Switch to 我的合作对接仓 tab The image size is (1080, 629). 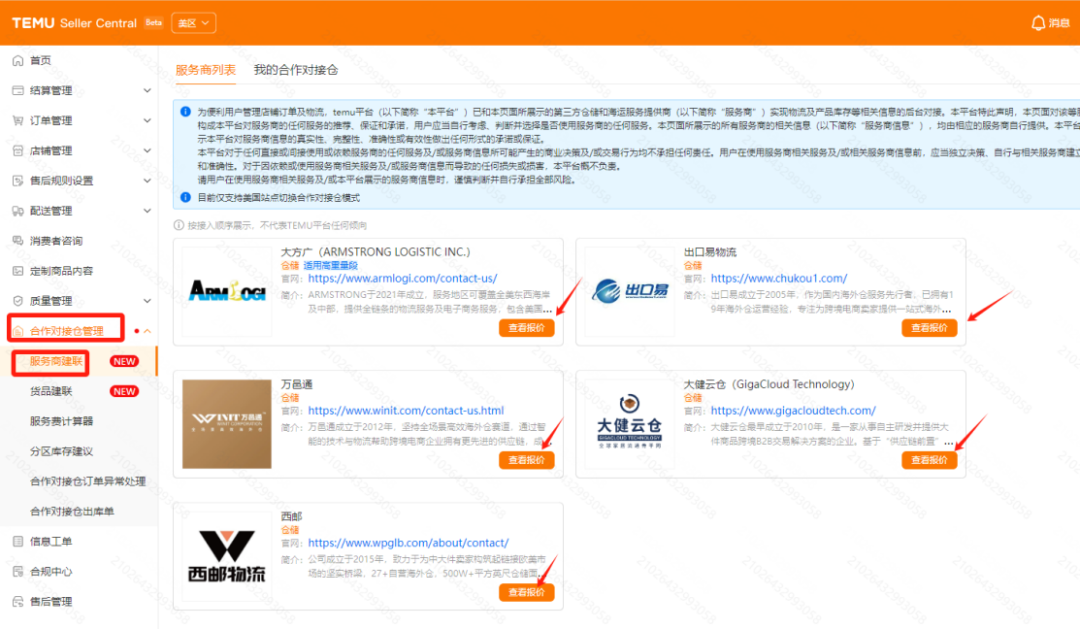click(x=295, y=70)
